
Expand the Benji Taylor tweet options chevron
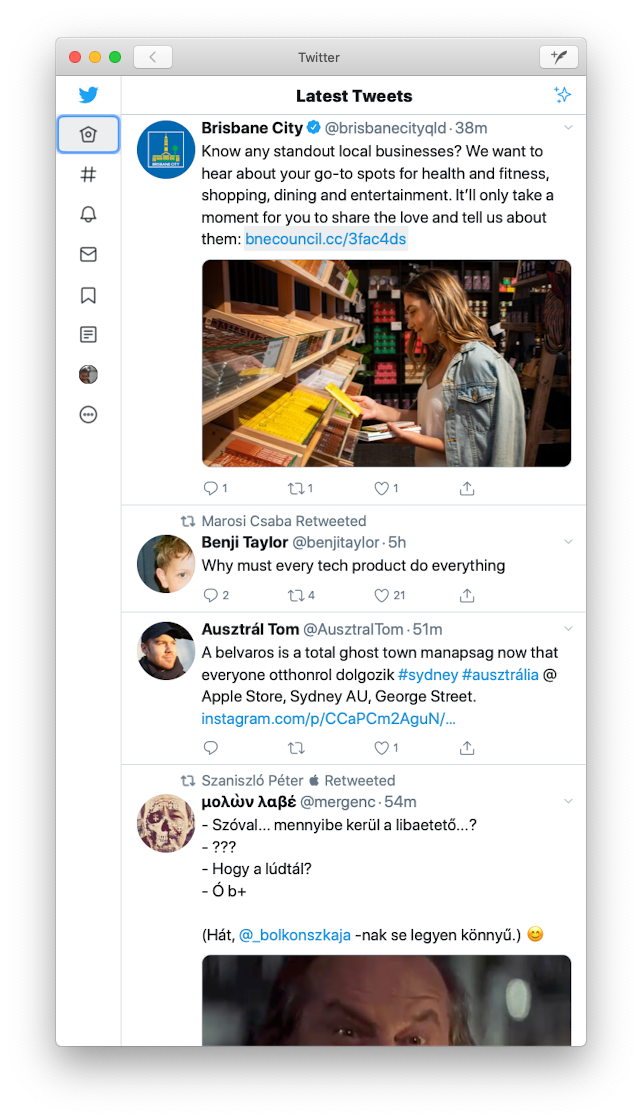[568, 542]
